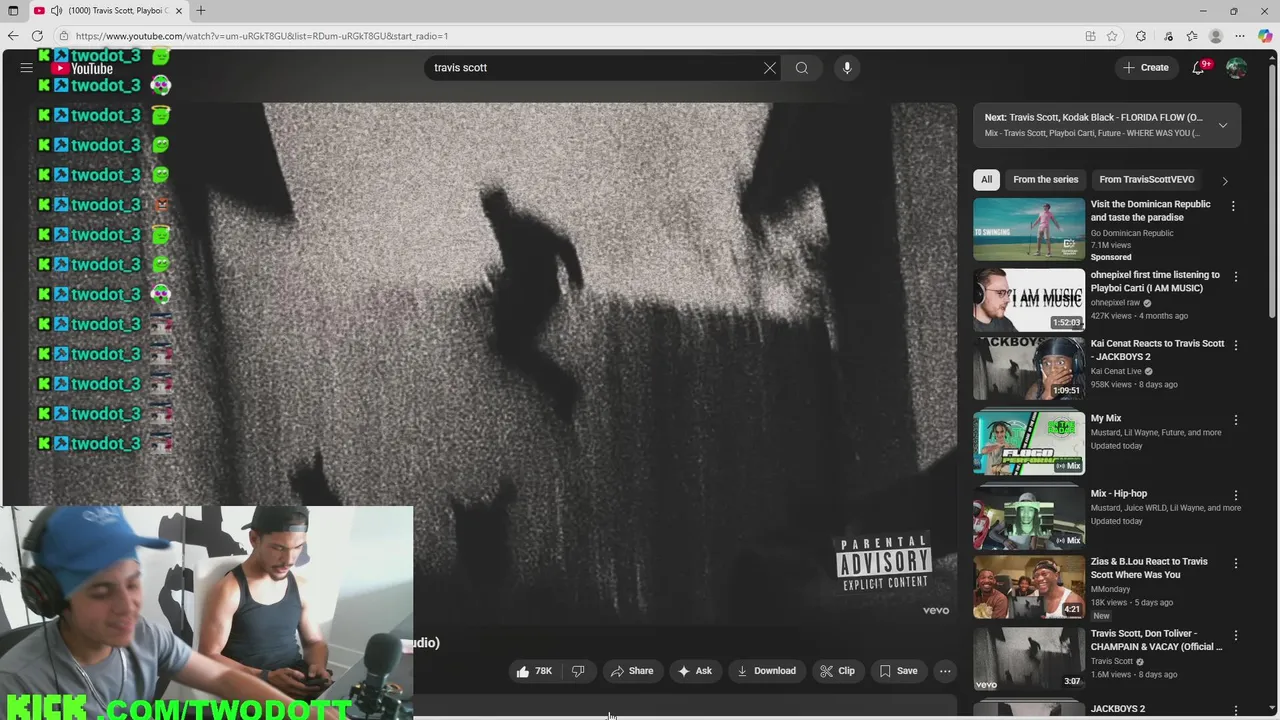Reload the page
Viewport: 1280px width, 720px height.
point(37,36)
